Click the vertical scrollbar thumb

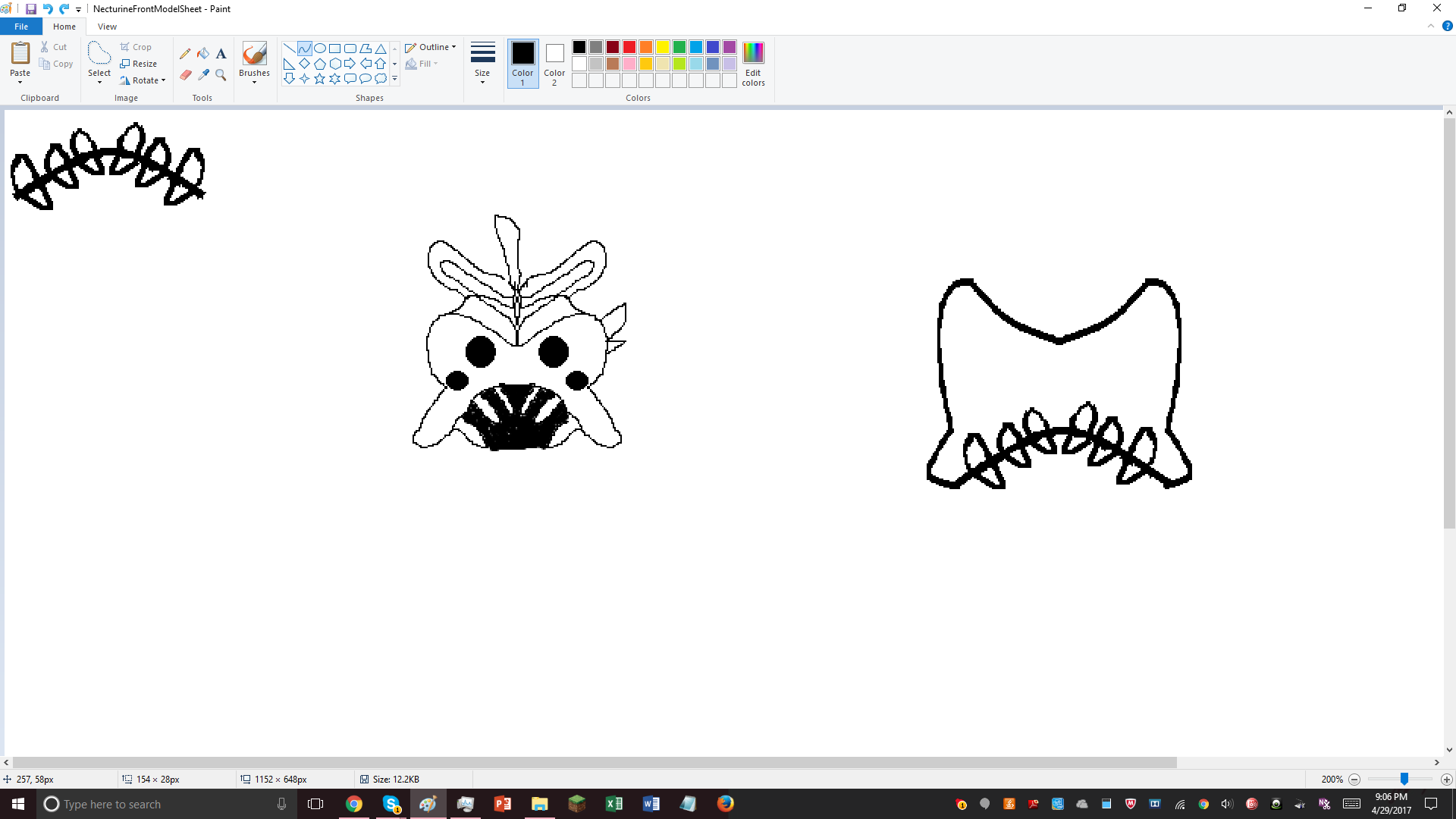[x=1449, y=324]
